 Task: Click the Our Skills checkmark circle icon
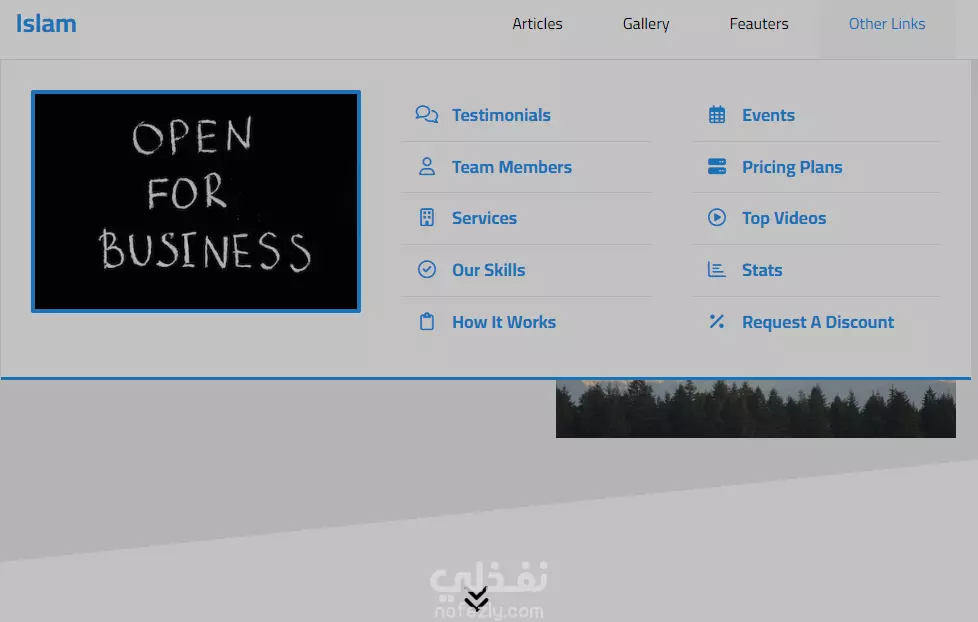click(427, 270)
